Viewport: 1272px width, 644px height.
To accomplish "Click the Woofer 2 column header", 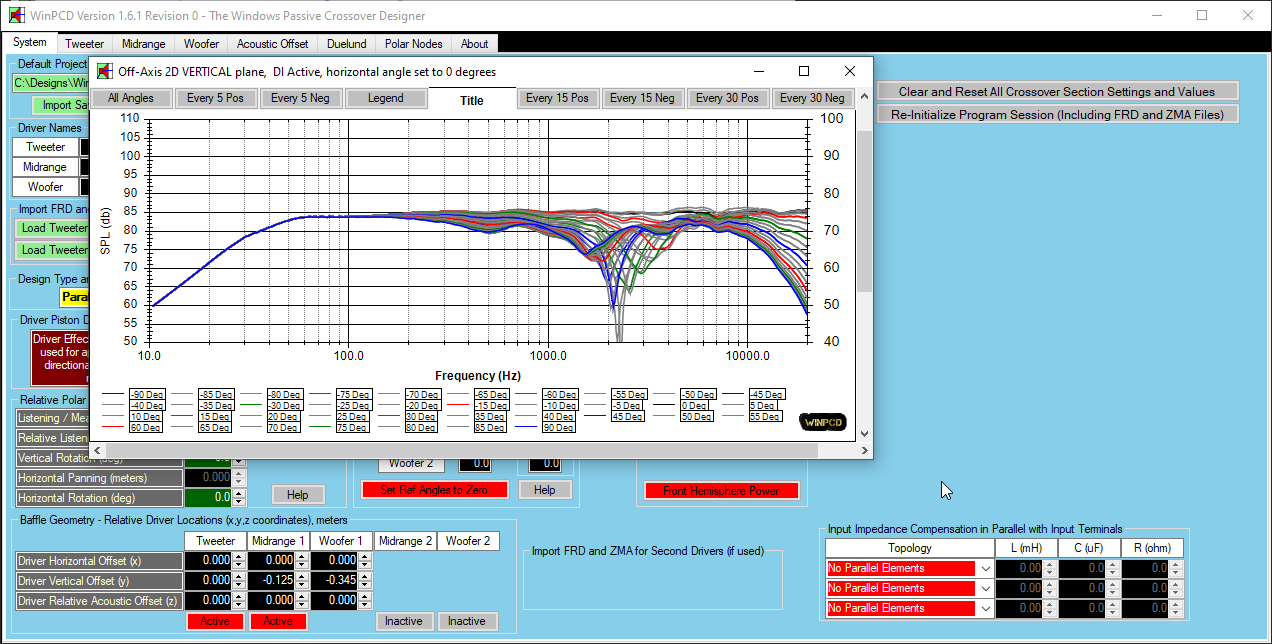I will [x=468, y=541].
